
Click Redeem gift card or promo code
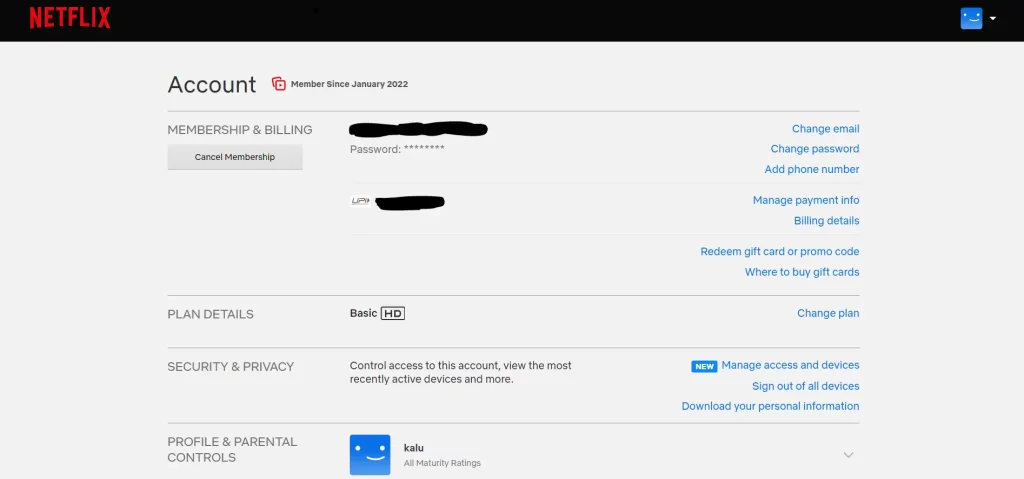[x=780, y=252]
